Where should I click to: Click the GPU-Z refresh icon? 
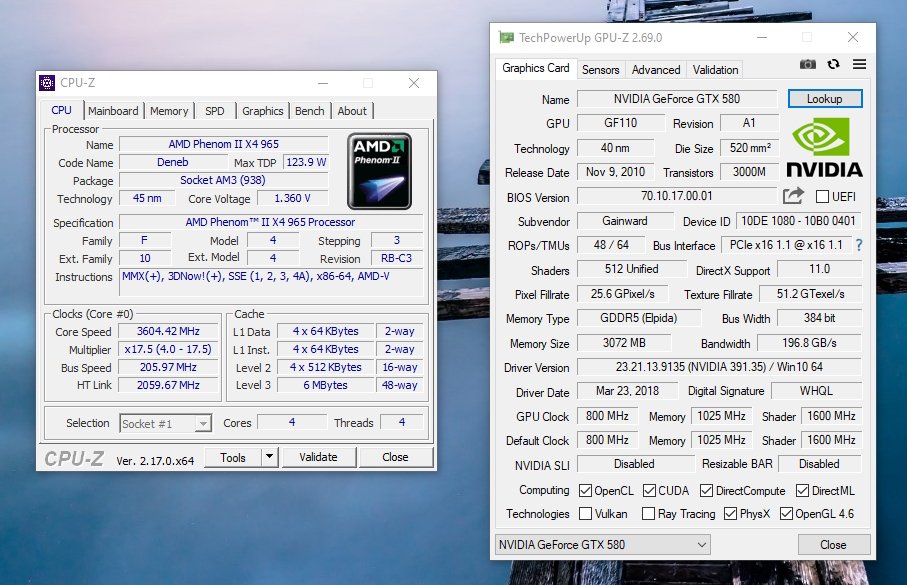point(833,64)
